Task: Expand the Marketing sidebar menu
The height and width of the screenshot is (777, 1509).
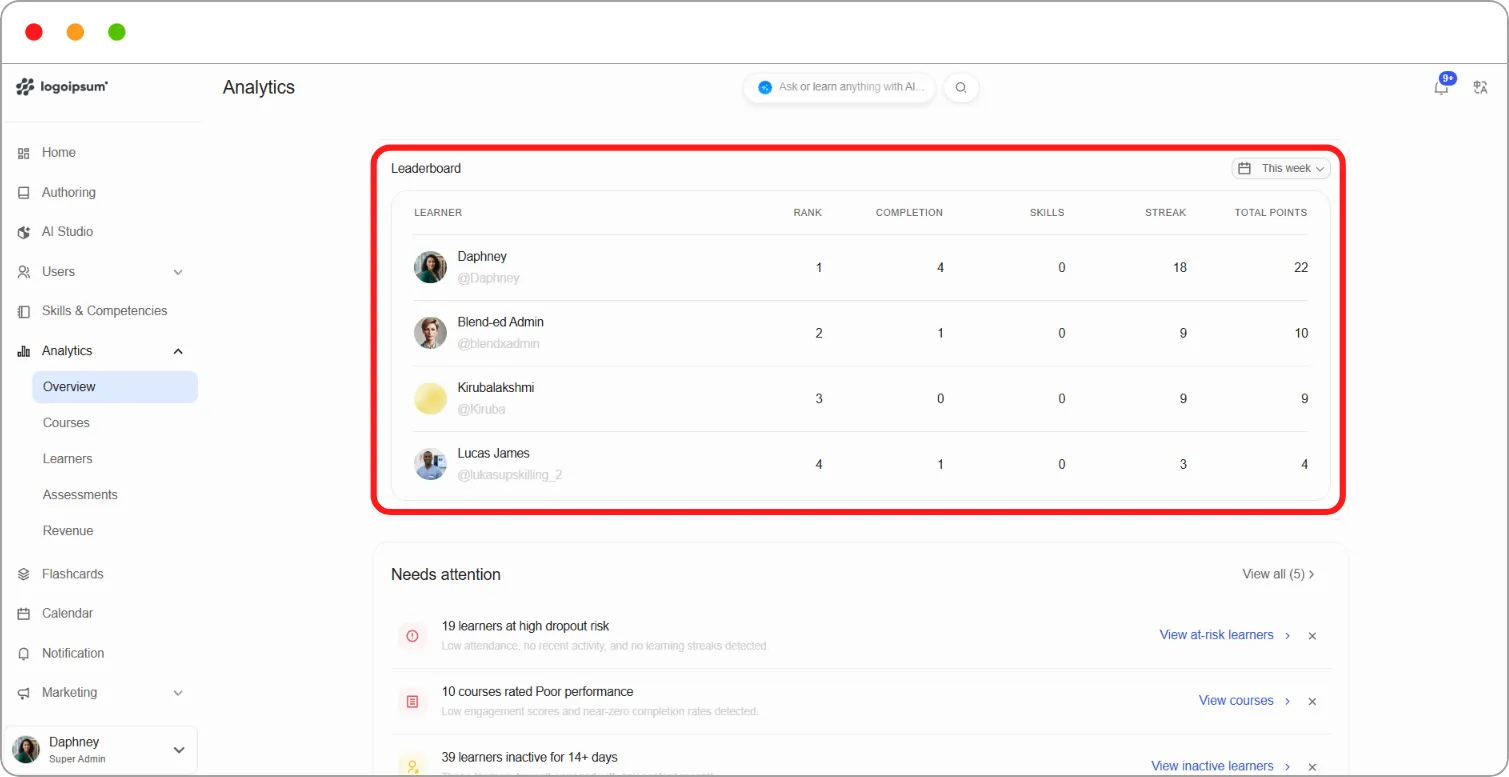Action: (178, 693)
